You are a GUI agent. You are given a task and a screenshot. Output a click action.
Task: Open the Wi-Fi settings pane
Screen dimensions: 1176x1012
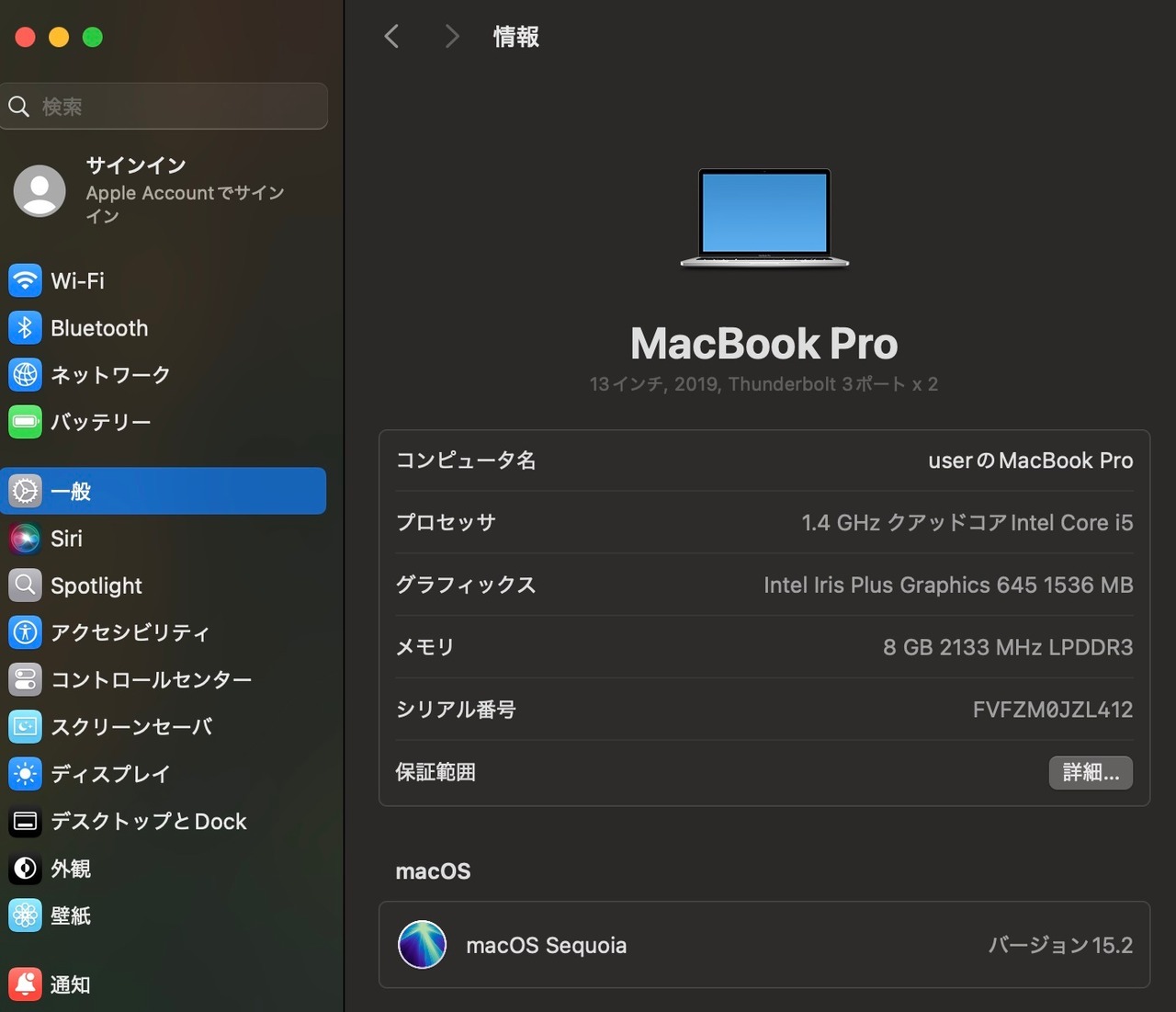point(164,280)
